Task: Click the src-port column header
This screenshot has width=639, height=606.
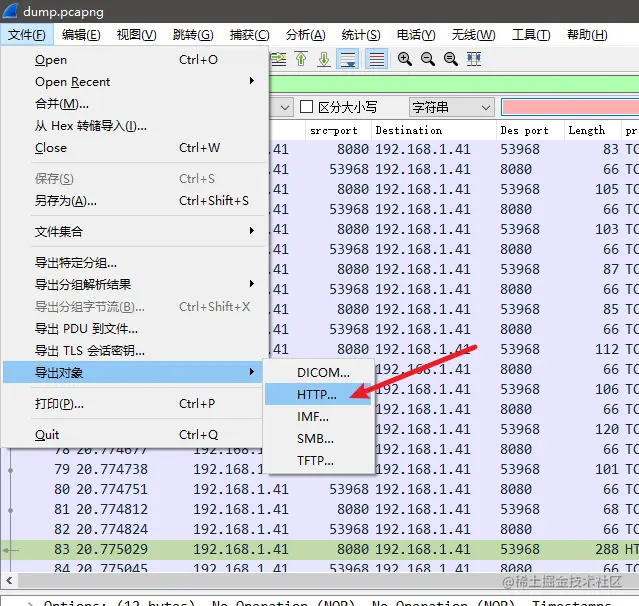Action: click(338, 130)
